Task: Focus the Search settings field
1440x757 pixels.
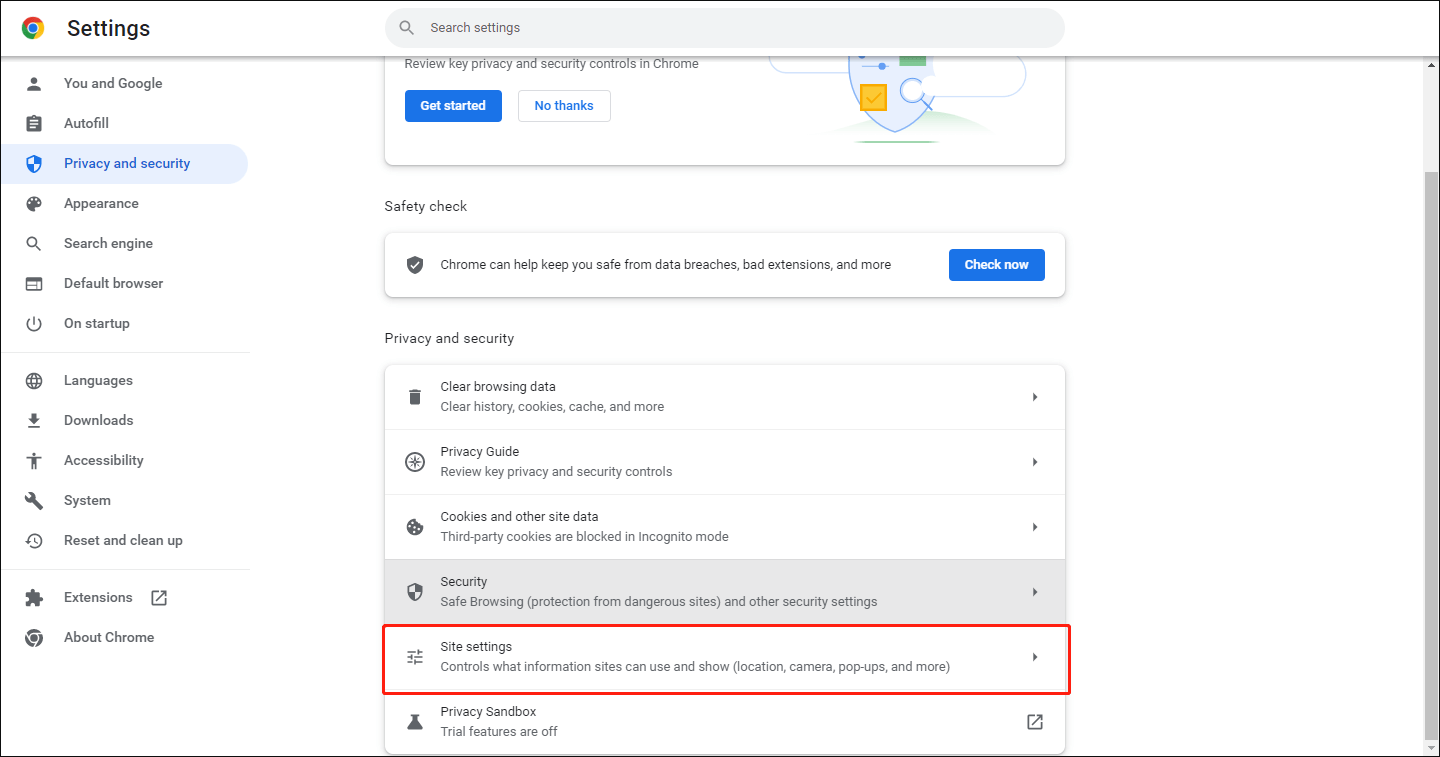Action: 725,28
